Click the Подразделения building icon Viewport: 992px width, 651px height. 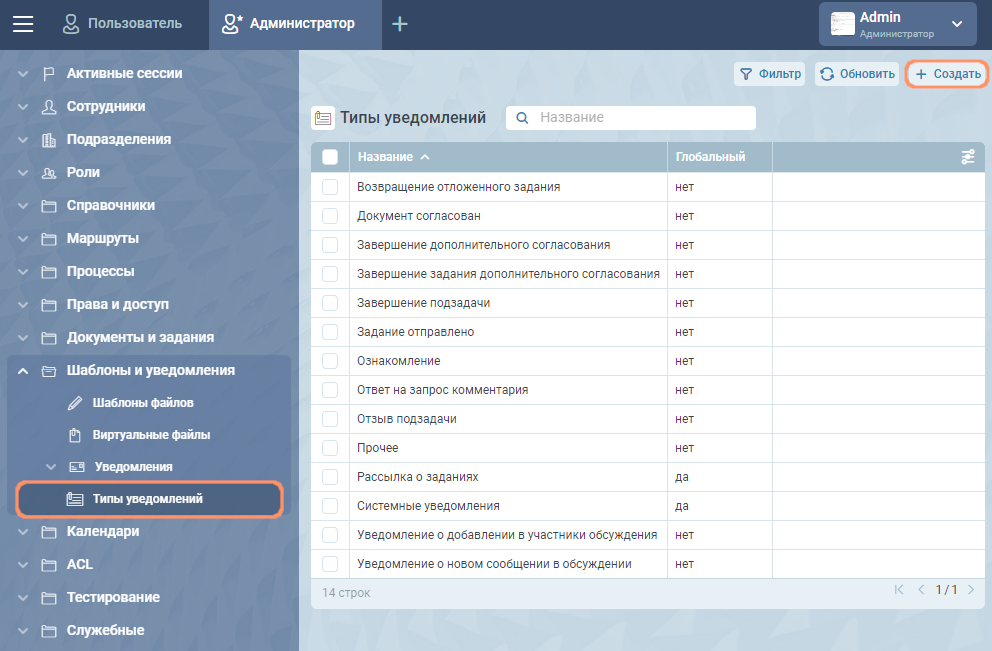pyautogui.click(x=48, y=140)
